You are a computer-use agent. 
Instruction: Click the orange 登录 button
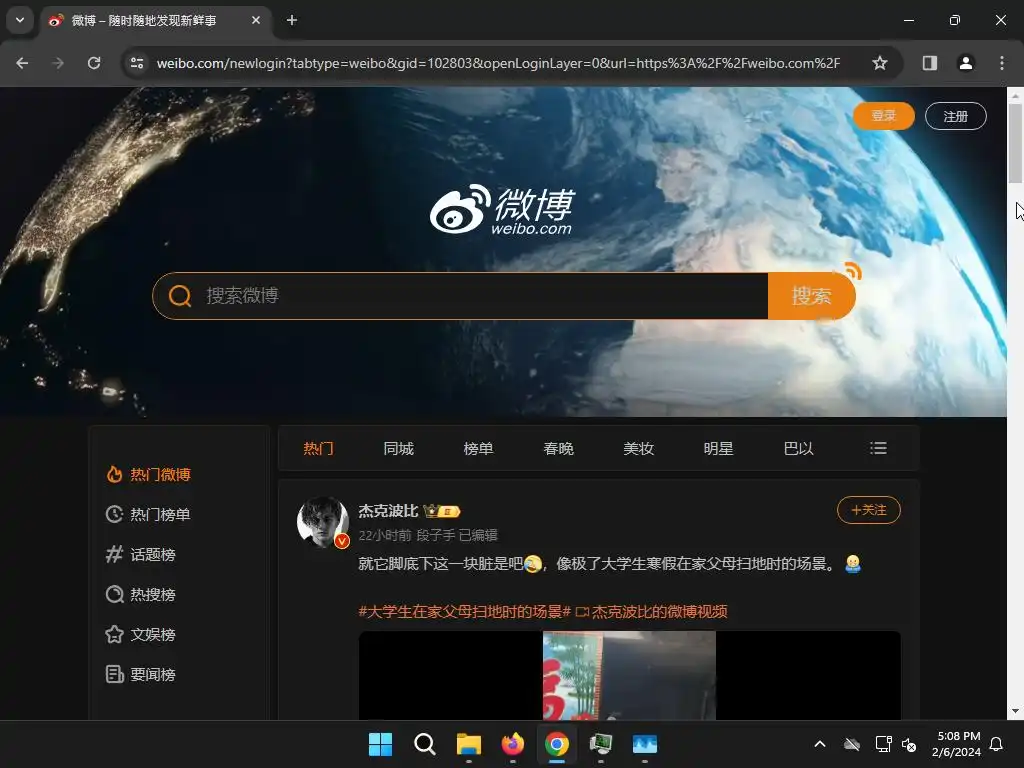pos(884,116)
